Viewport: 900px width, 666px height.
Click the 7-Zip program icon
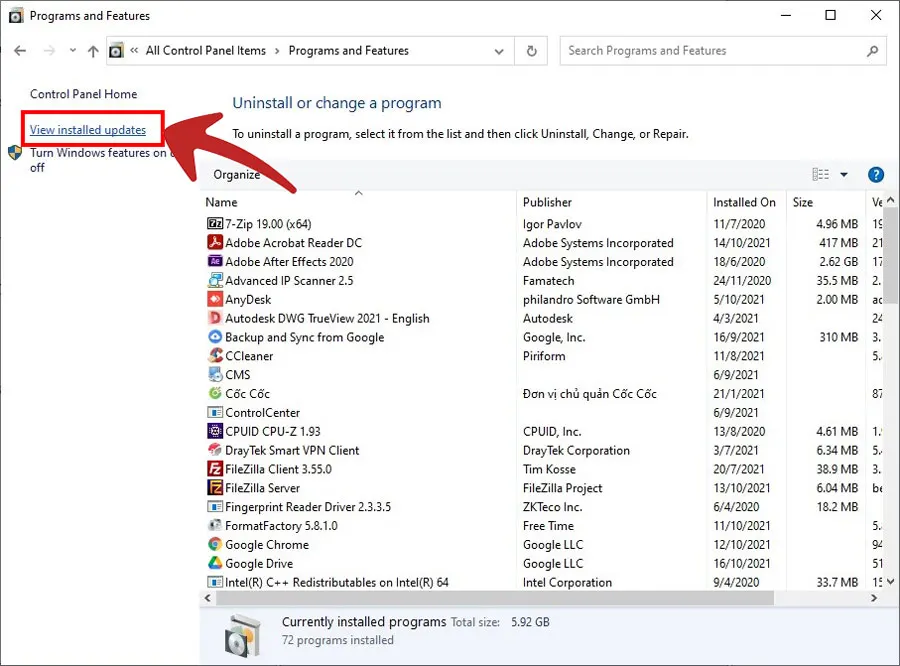point(215,223)
